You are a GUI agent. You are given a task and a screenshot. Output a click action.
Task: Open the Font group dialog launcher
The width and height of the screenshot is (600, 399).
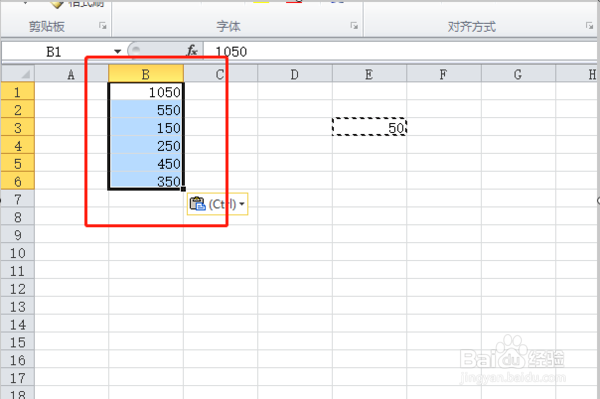[x=354, y=26]
